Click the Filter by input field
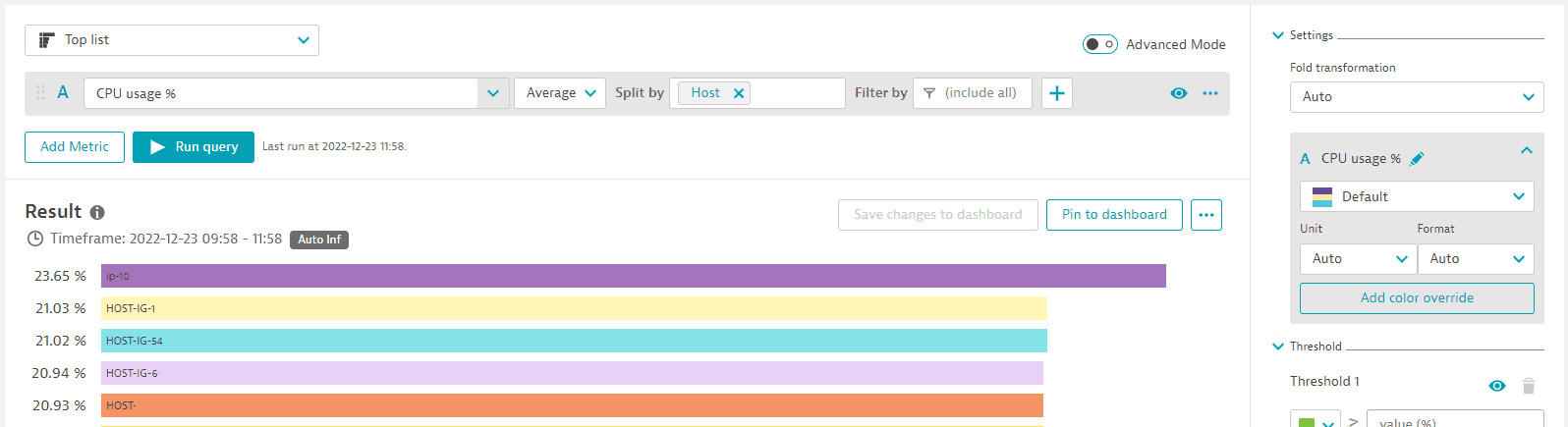This screenshot has height=427, width=1568. (973, 93)
